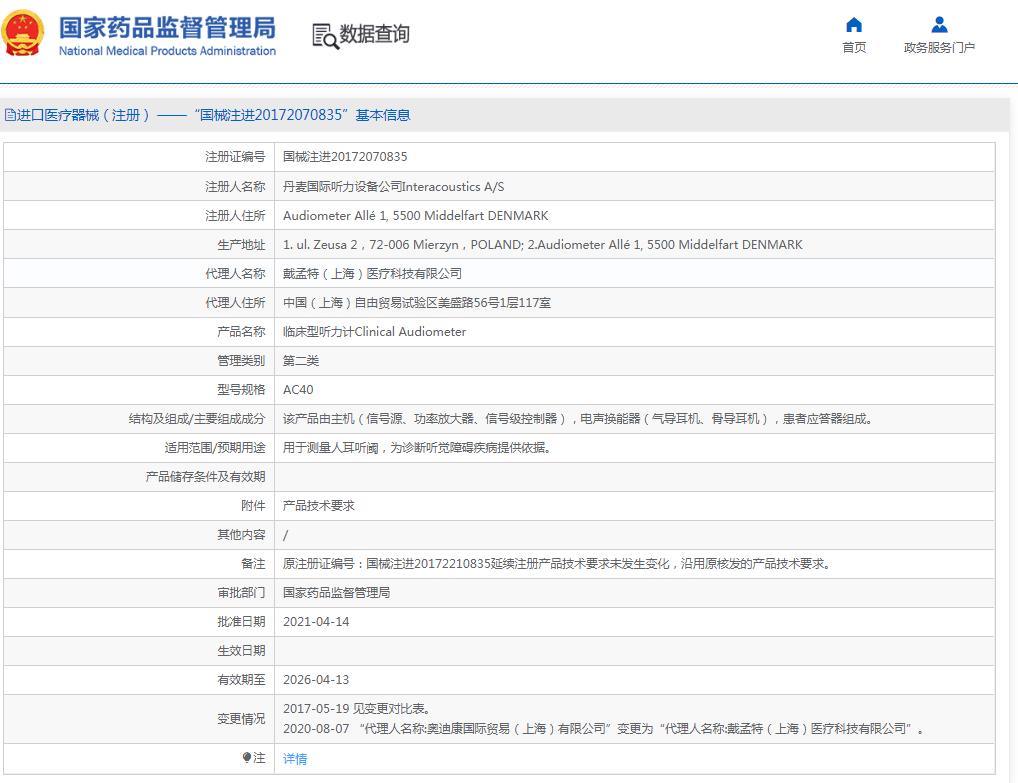Click the 审批部门 row label
Viewport: 1018px width, 783px height.
click(x=241, y=592)
